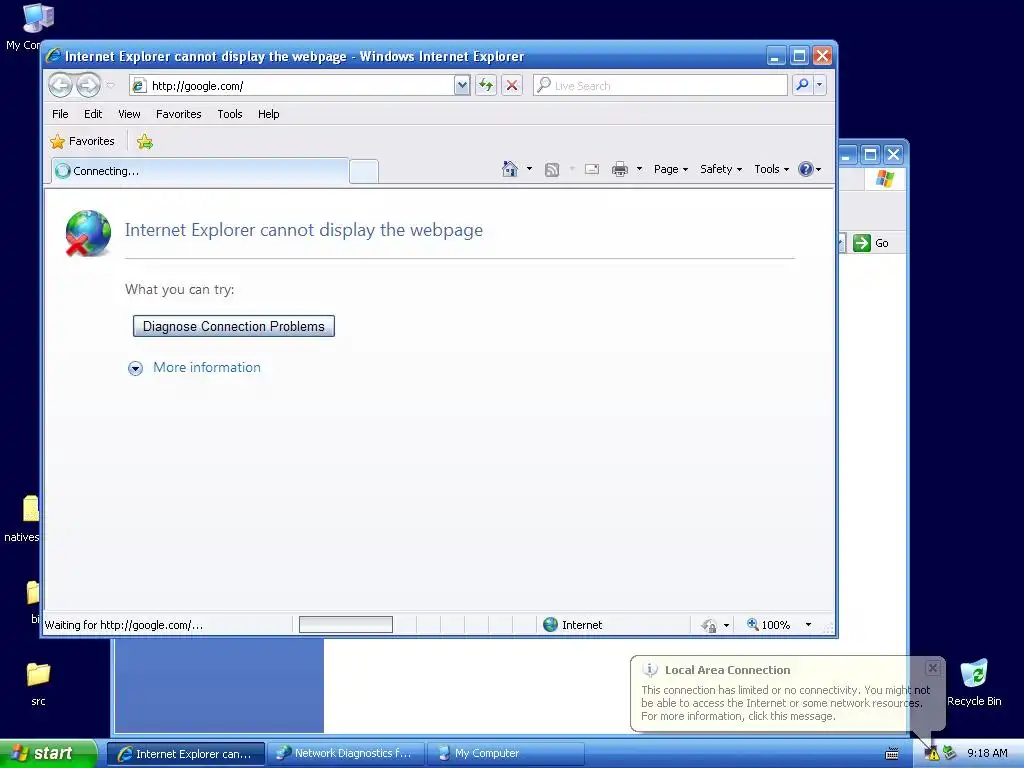Open a new blank tab
This screenshot has width=1024, height=768.
pyautogui.click(x=364, y=172)
